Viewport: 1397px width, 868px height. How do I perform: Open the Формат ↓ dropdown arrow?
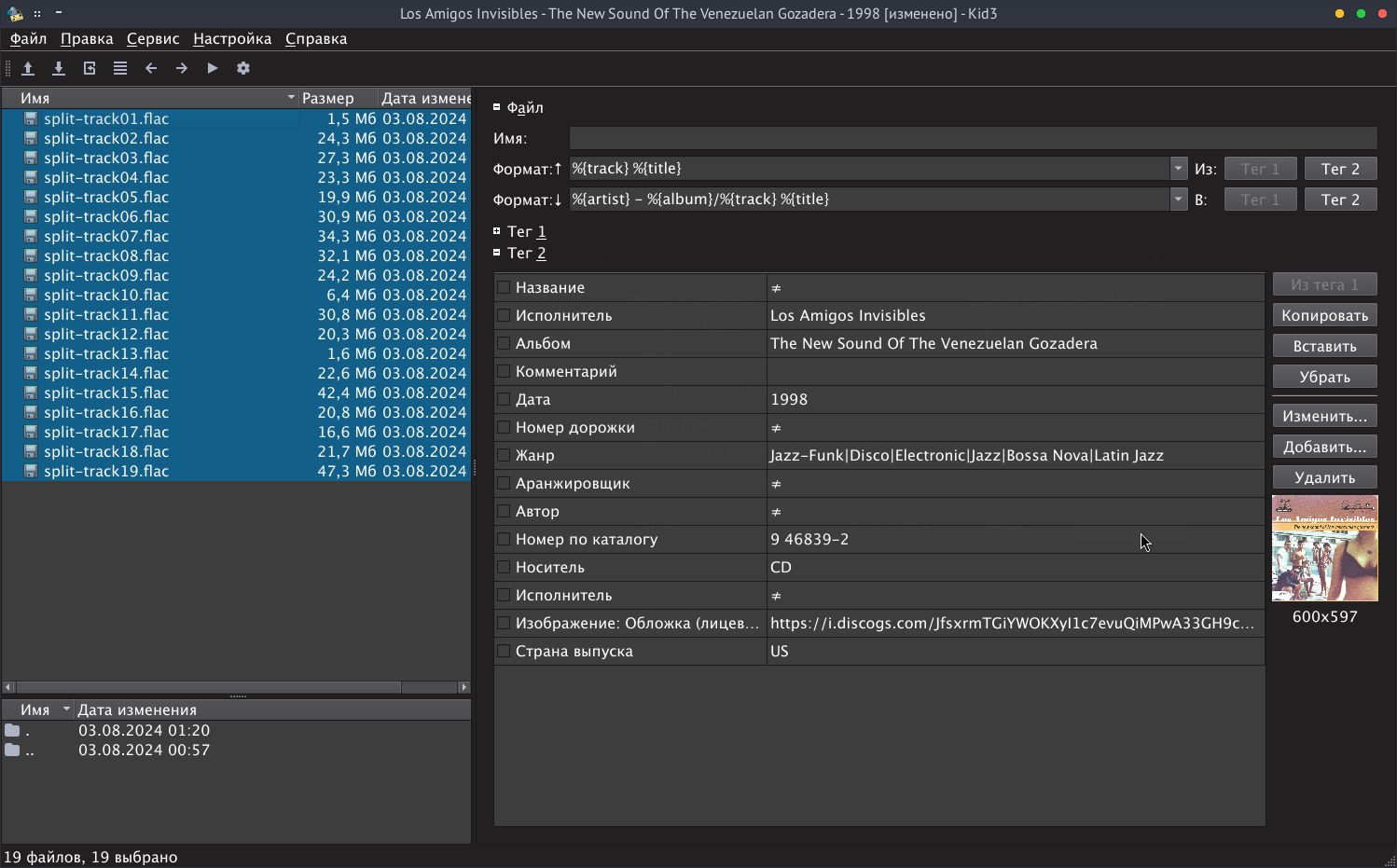[x=1178, y=200]
